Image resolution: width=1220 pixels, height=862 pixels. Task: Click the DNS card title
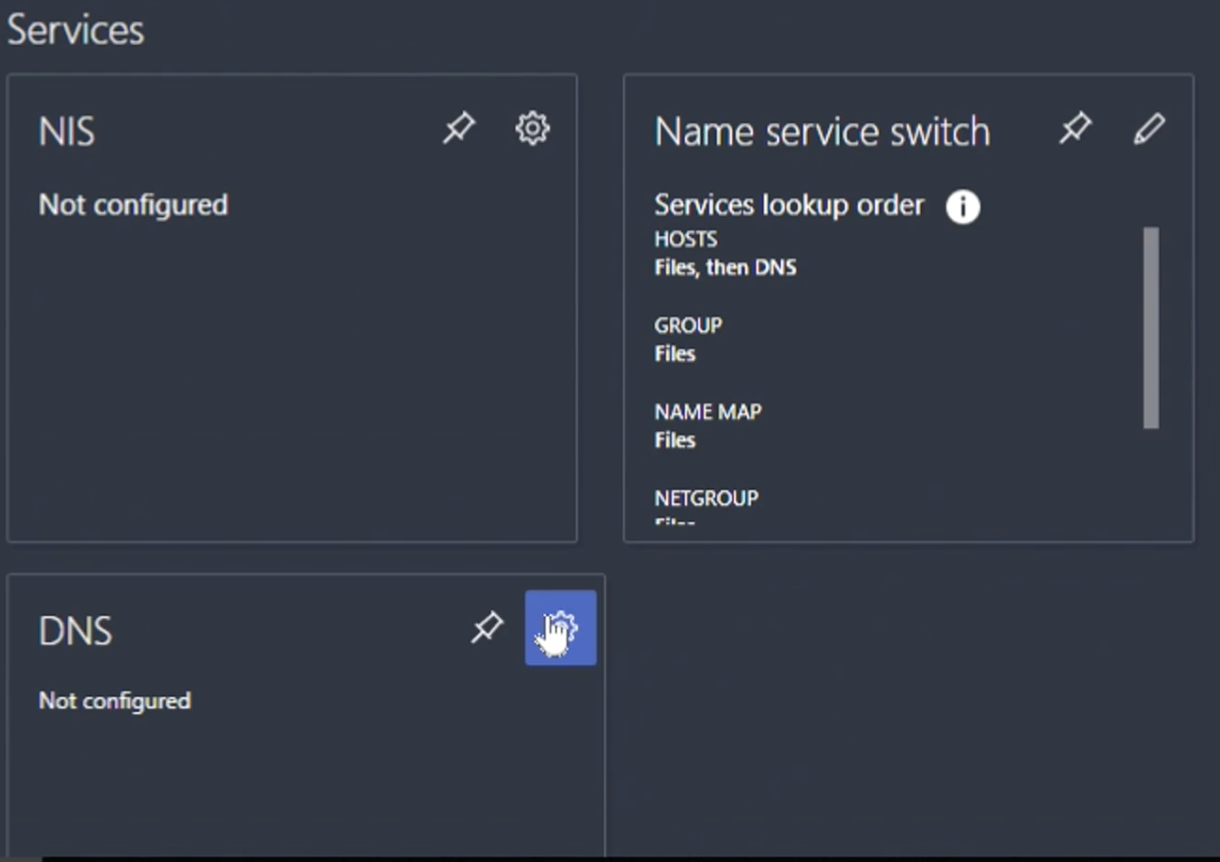coord(75,632)
